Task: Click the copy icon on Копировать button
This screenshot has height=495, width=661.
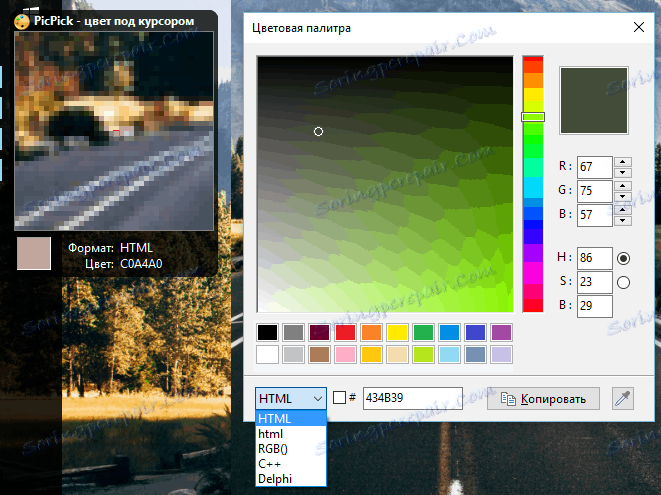Action: (508, 399)
